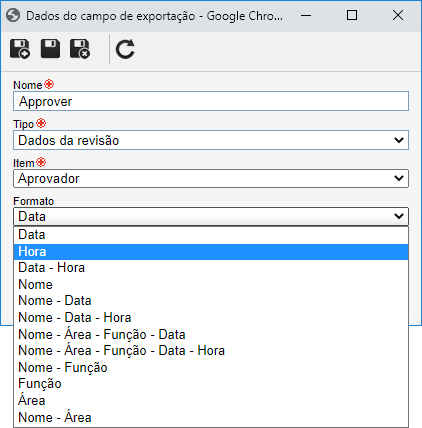The height and width of the screenshot is (428, 422).
Task: Open the Tipo dropdown
Action: (211, 140)
